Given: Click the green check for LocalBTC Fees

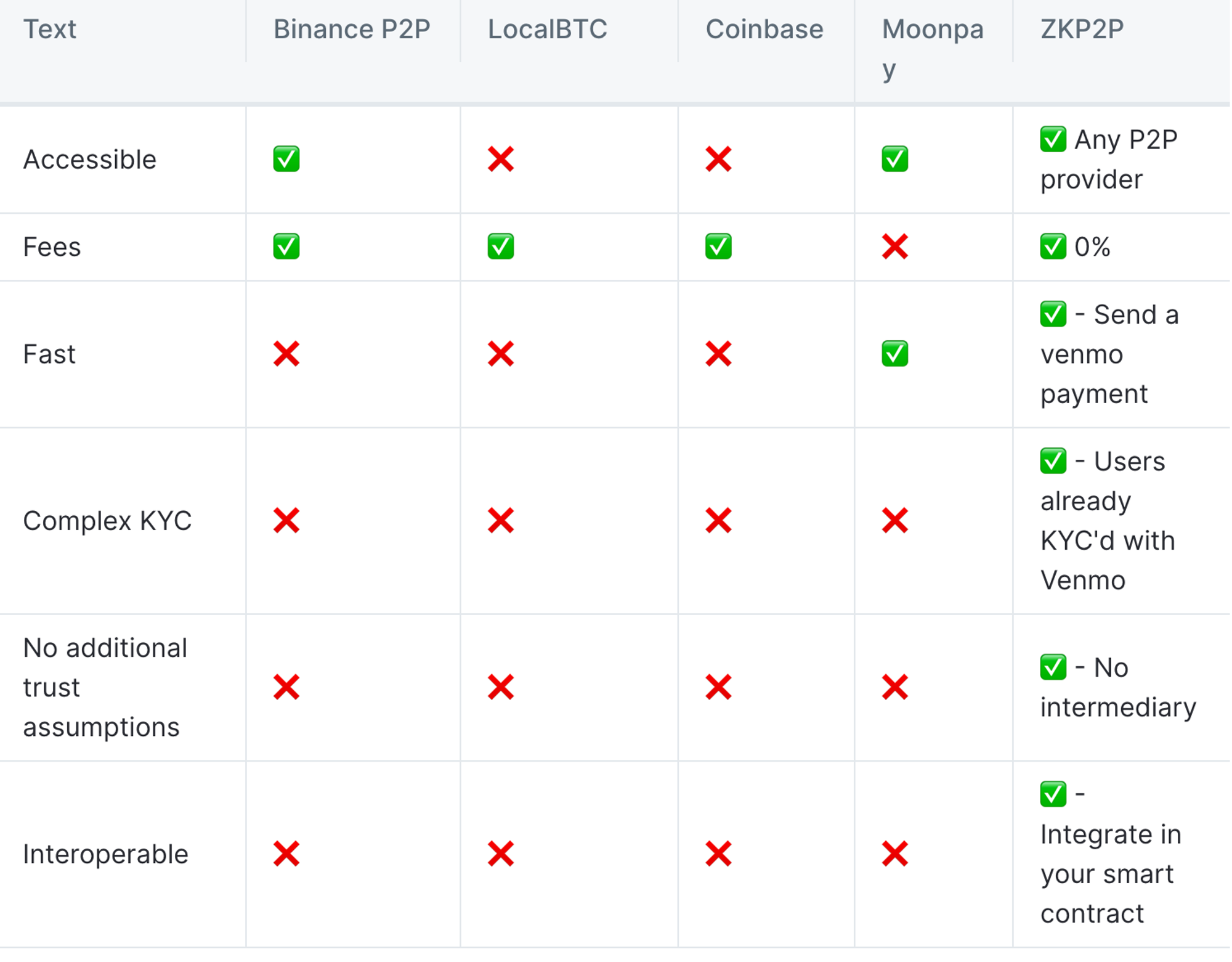Looking at the screenshot, I should click(x=501, y=247).
